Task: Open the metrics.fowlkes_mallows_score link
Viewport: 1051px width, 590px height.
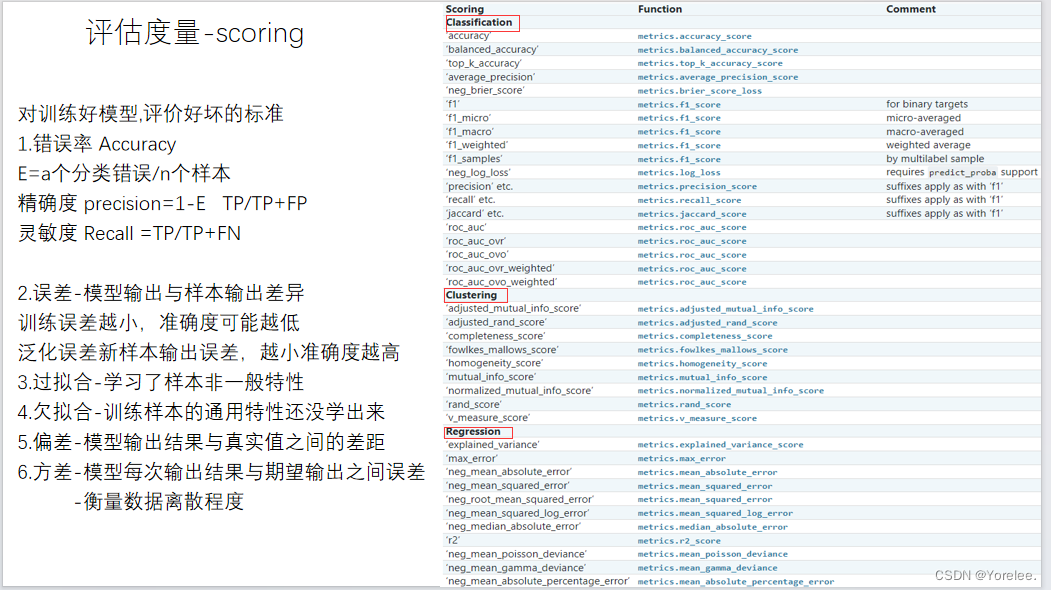Action: click(x=713, y=350)
